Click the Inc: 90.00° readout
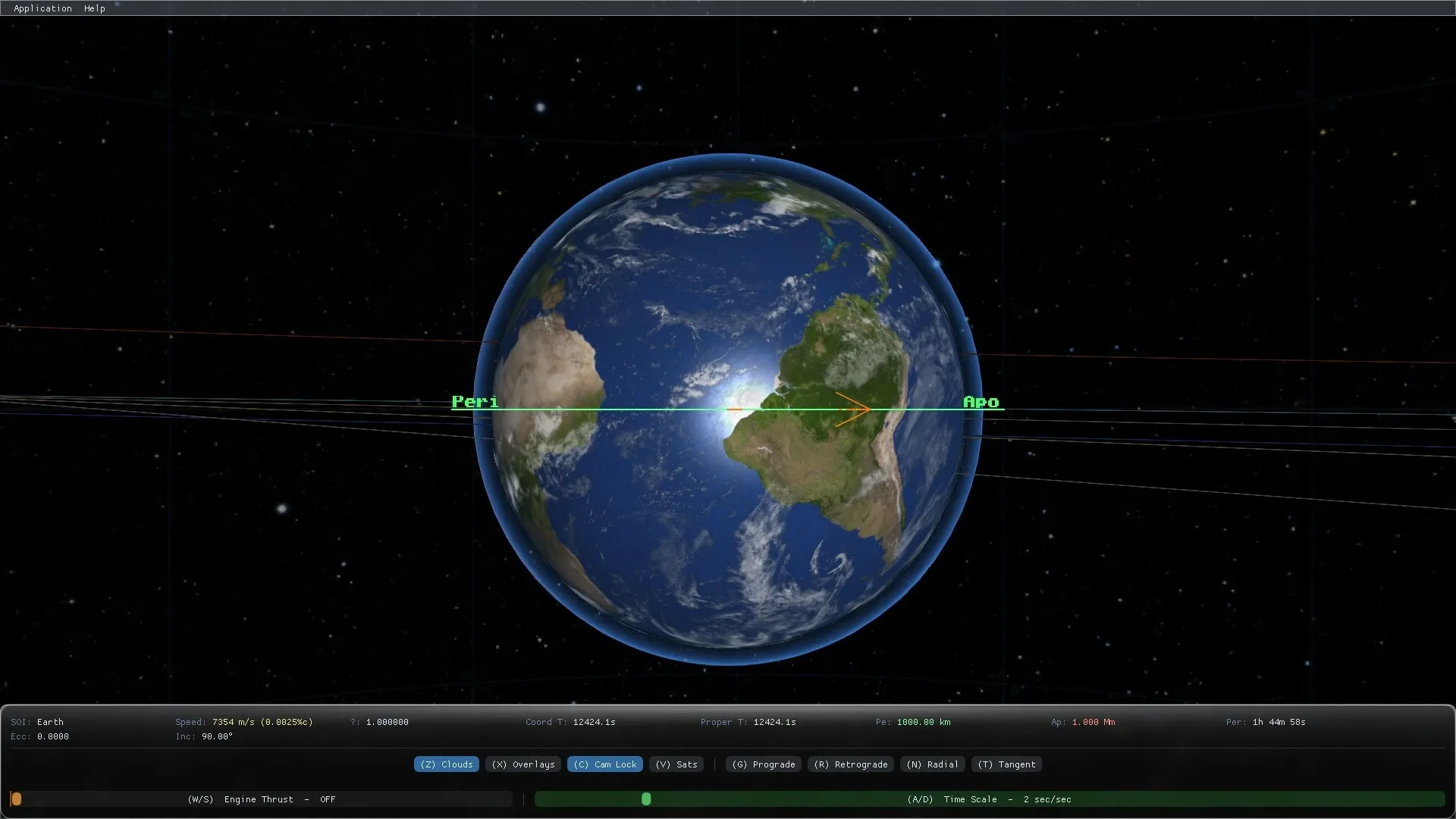The height and width of the screenshot is (819, 1456). pyautogui.click(x=204, y=736)
